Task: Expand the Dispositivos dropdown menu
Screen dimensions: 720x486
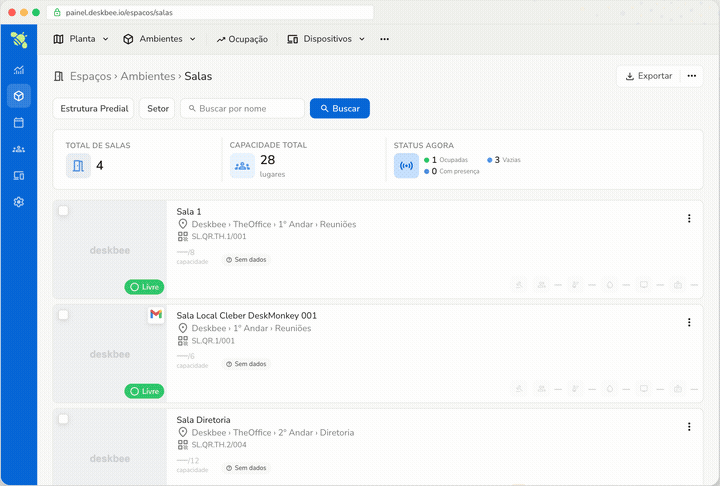Action: click(362, 39)
